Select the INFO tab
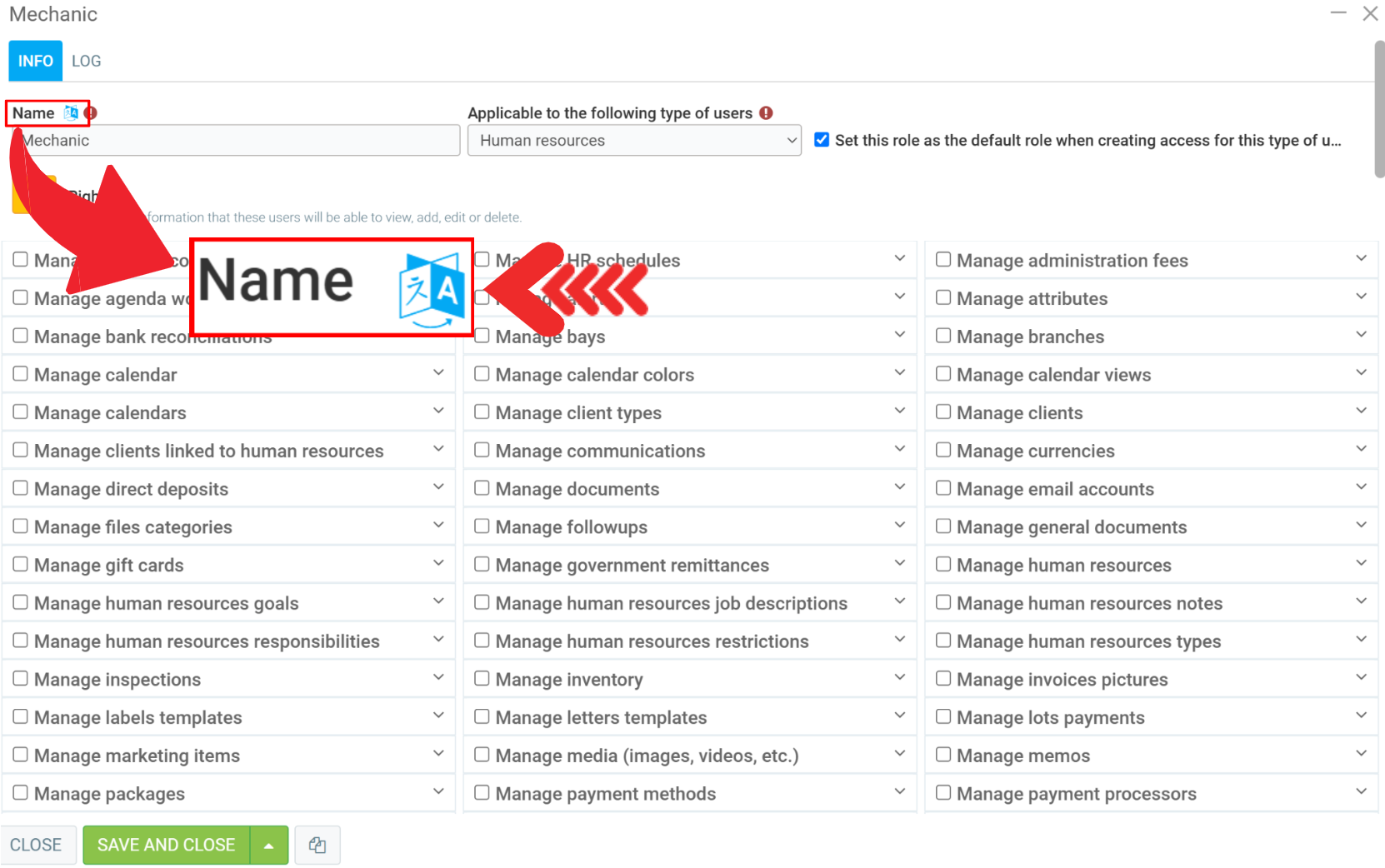Screen dimensions: 1385x868 point(36,61)
